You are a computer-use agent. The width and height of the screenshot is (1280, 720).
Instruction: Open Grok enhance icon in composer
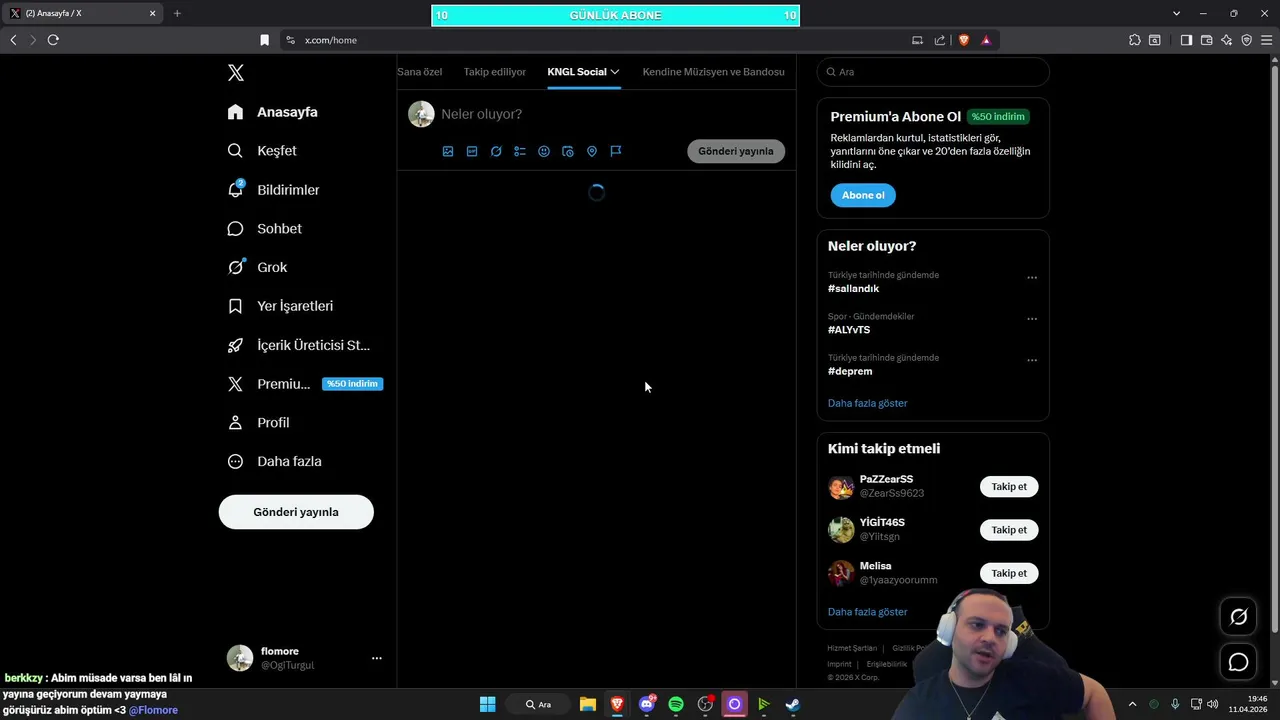point(496,151)
